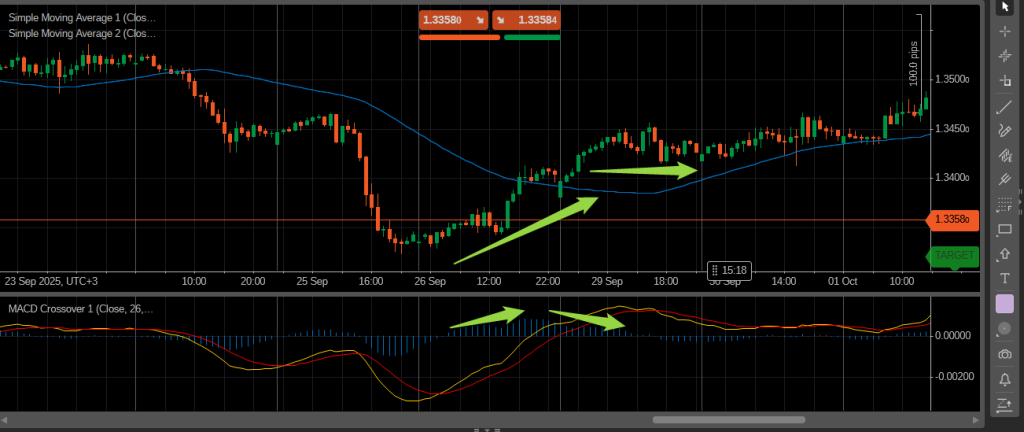Choose the Fibonacci retracement tool
The image size is (1024, 432).
coord(1005,205)
